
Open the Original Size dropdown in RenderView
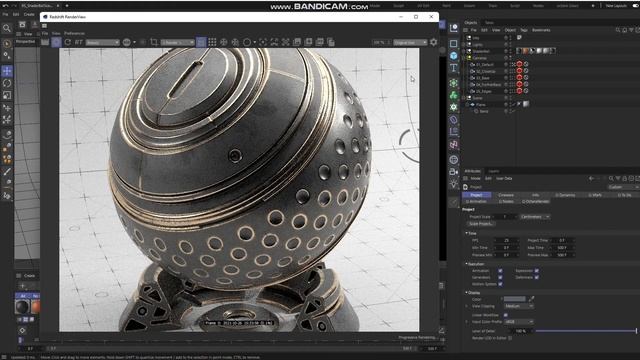[x=410, y=42]
